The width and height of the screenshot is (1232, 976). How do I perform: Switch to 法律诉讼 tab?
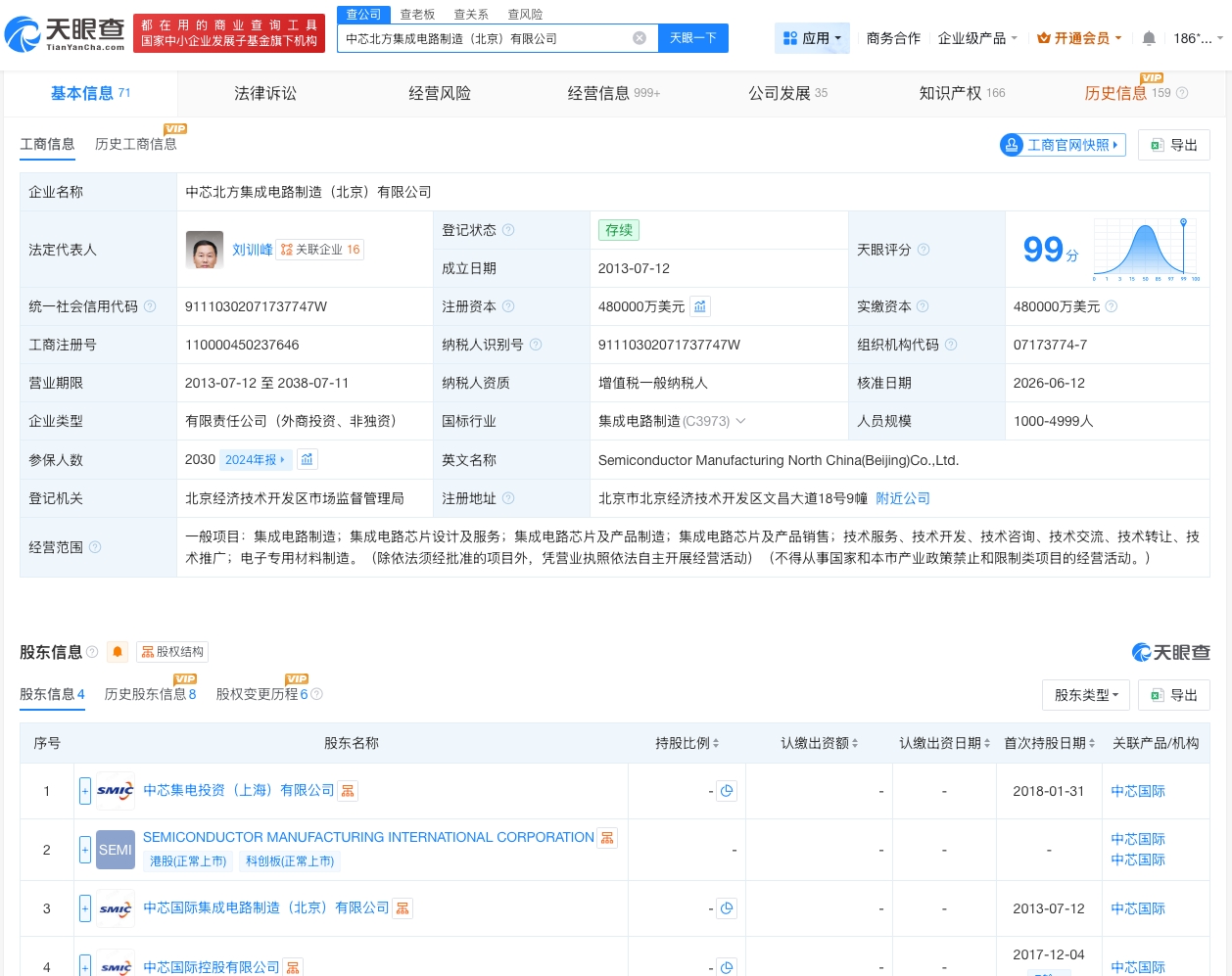click(265, 93)
